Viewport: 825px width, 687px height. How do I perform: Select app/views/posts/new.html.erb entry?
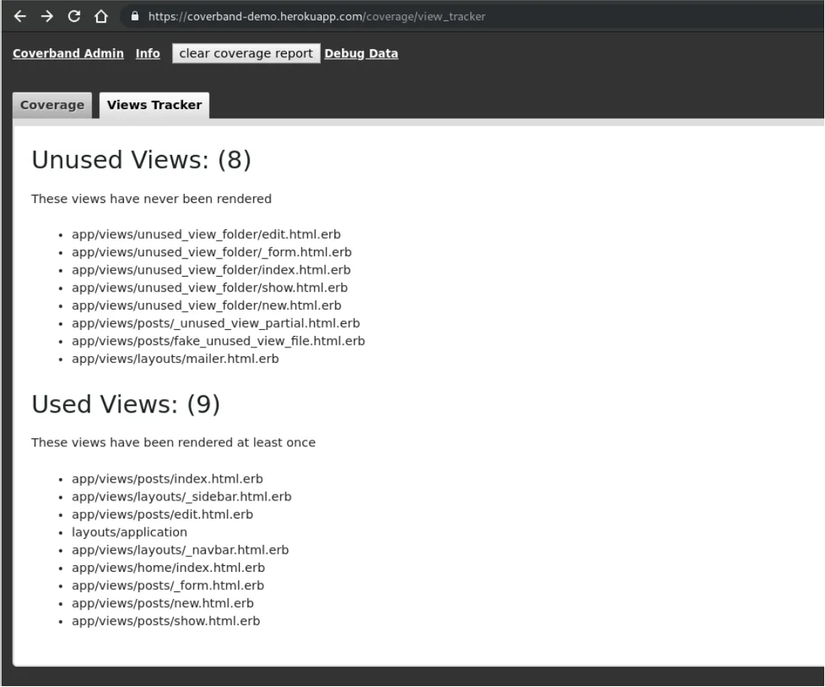(163, 604)
